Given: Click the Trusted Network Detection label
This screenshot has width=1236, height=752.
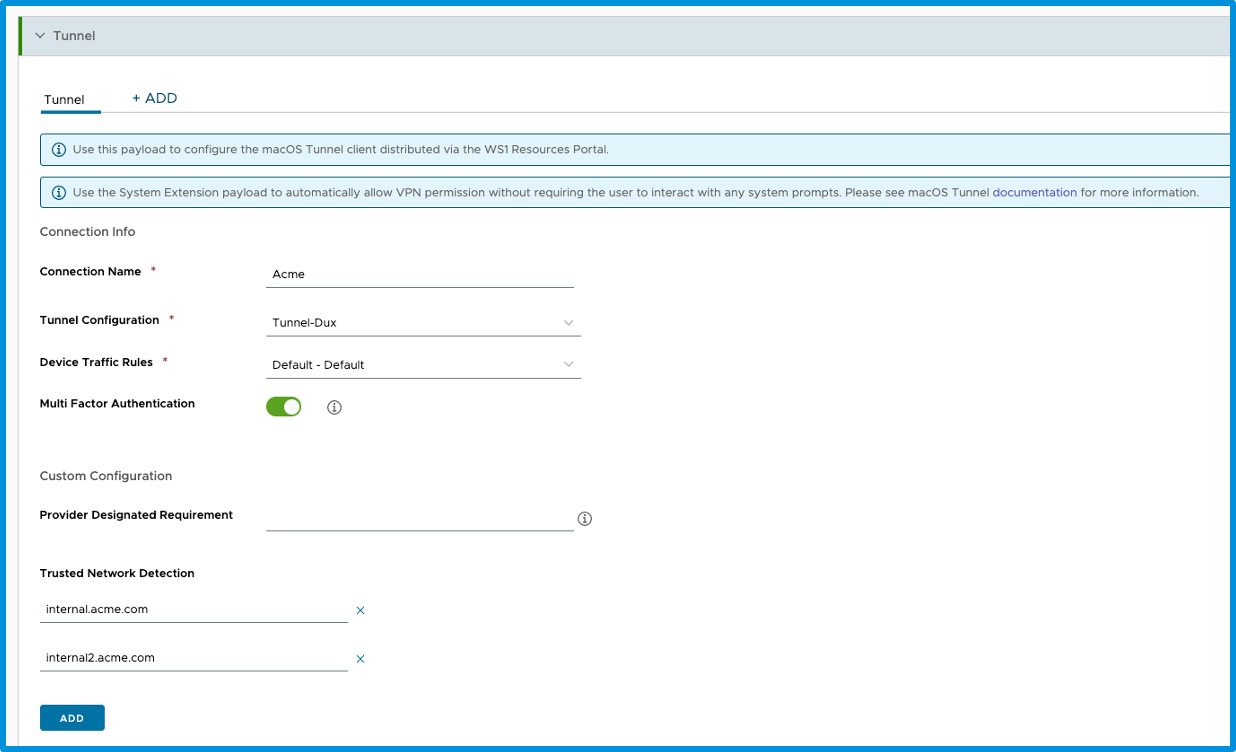Looking at the screenshot, I should [117, 573].
